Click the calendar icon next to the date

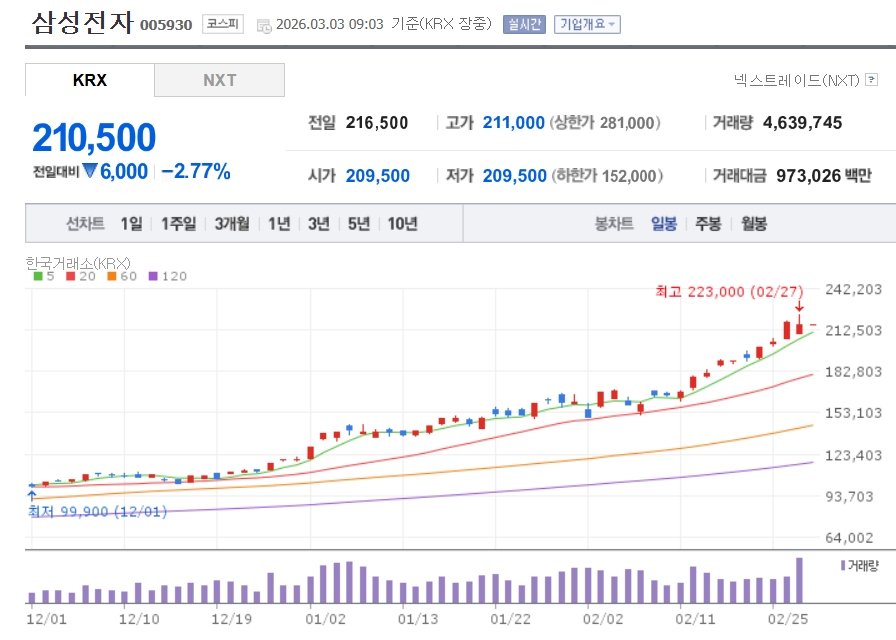(x=263, y=25)
